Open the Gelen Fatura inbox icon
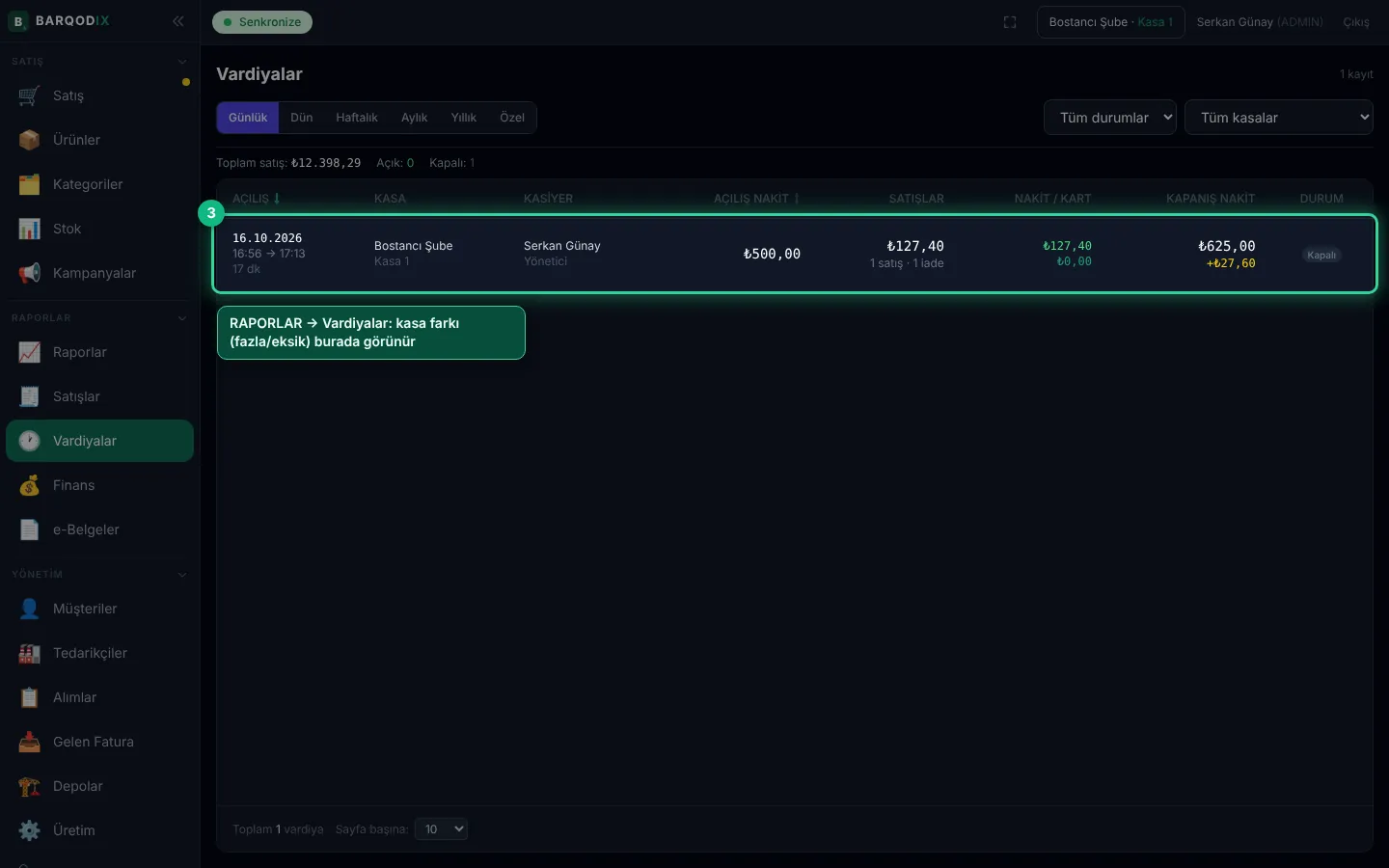 coord(30,742)
